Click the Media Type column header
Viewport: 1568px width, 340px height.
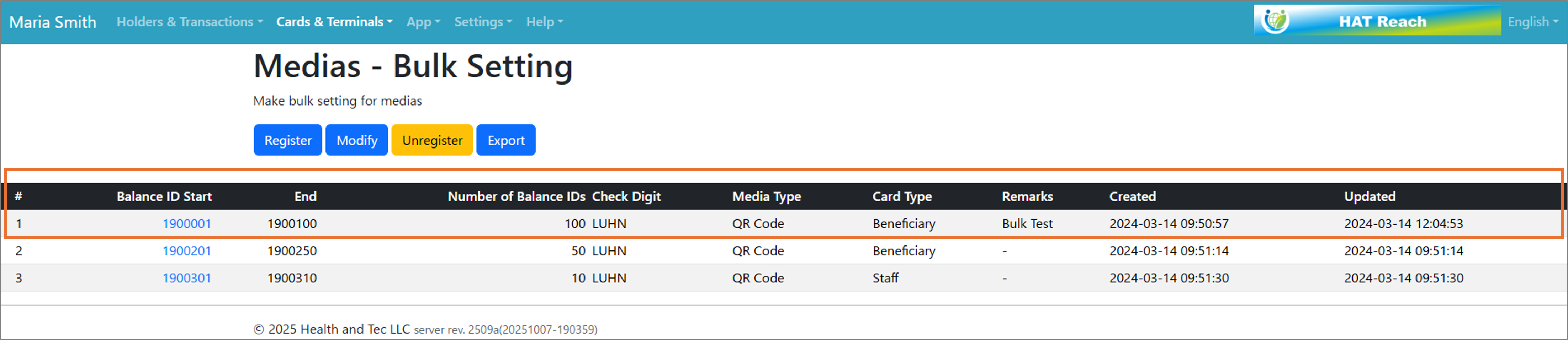tap(766, 196)
